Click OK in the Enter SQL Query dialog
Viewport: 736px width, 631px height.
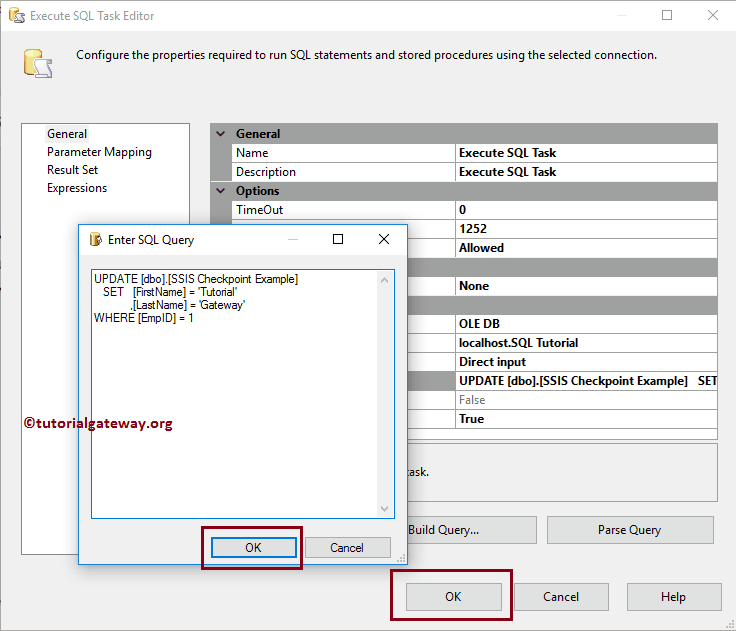point(253,547)
